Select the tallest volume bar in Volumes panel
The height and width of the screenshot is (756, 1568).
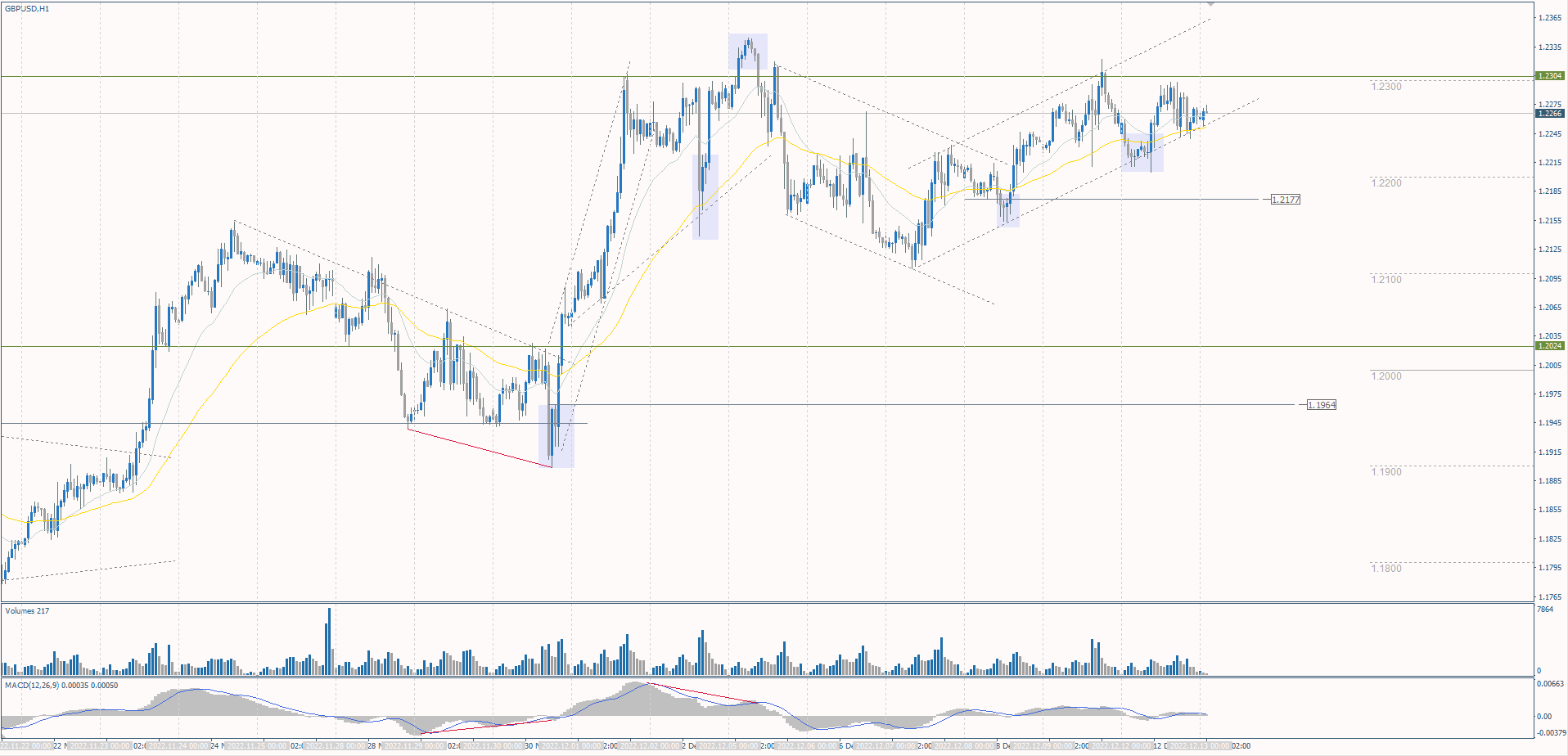pos(329,641)
